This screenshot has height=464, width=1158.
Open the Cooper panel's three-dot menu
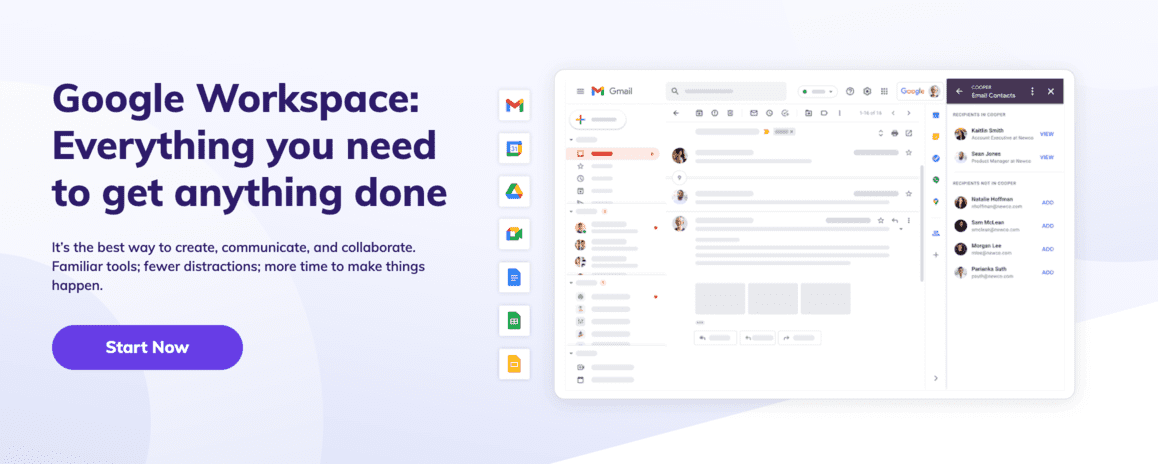tap(1032, 92)
